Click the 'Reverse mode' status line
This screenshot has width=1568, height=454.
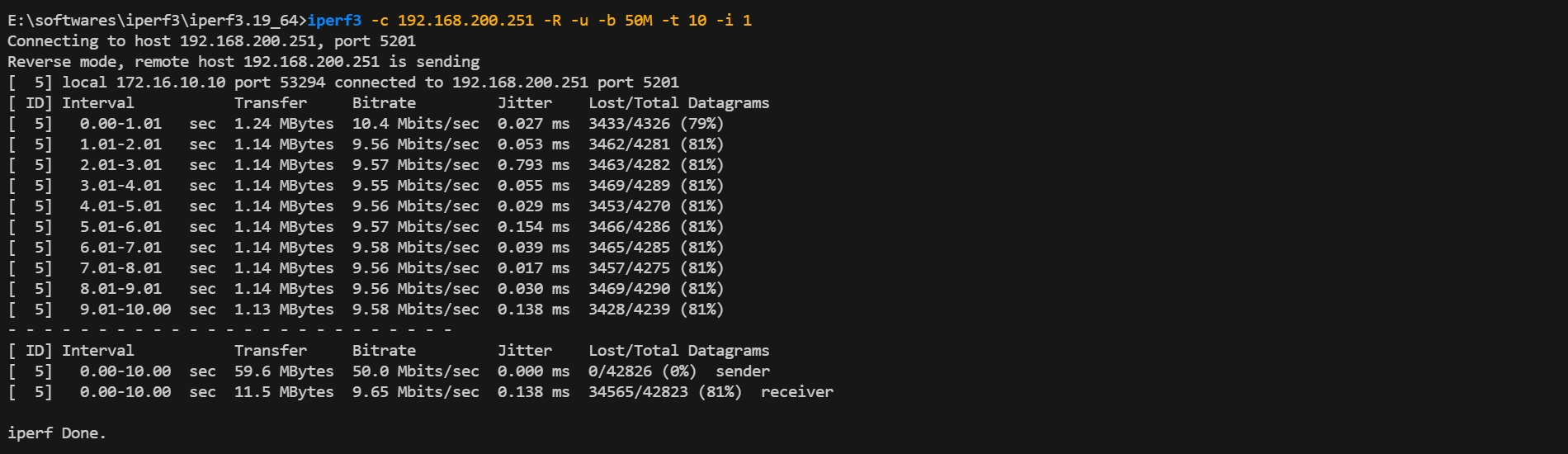click(x=243, y=62)
